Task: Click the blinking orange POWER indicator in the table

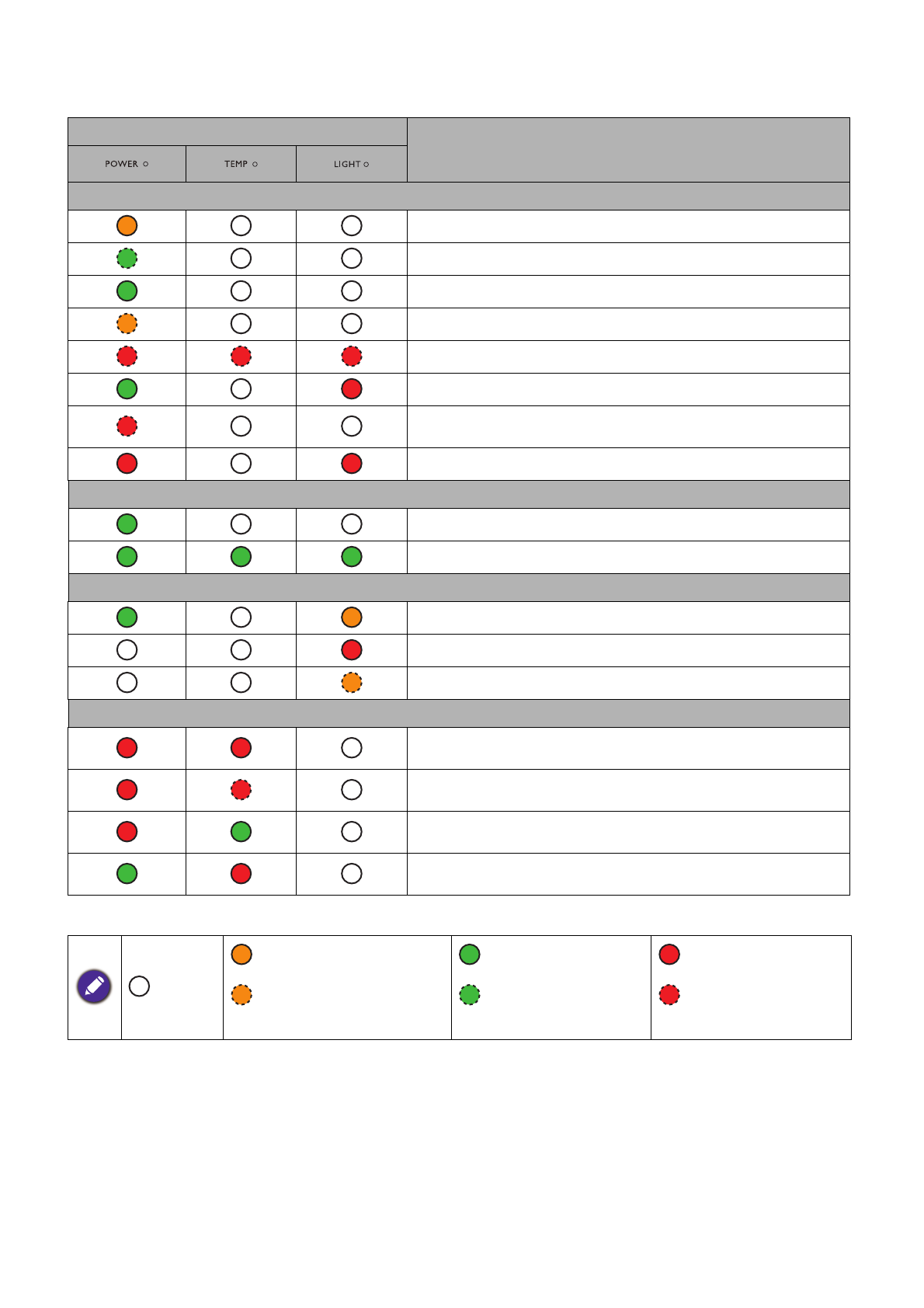Action: tap(127, 324)
